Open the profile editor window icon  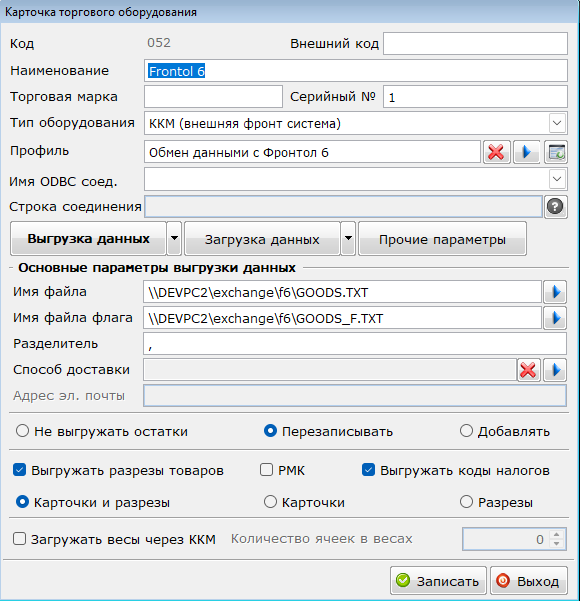(x=556, y=152)
